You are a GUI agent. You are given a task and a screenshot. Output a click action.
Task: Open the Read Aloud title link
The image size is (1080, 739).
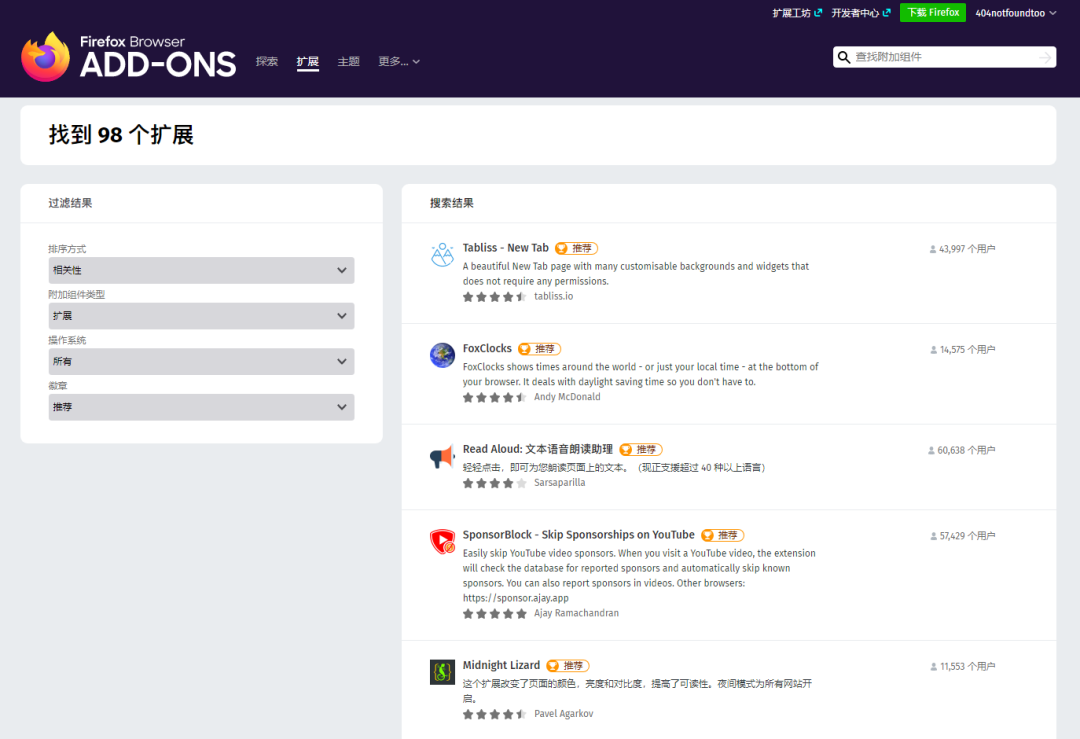point(537,449)
